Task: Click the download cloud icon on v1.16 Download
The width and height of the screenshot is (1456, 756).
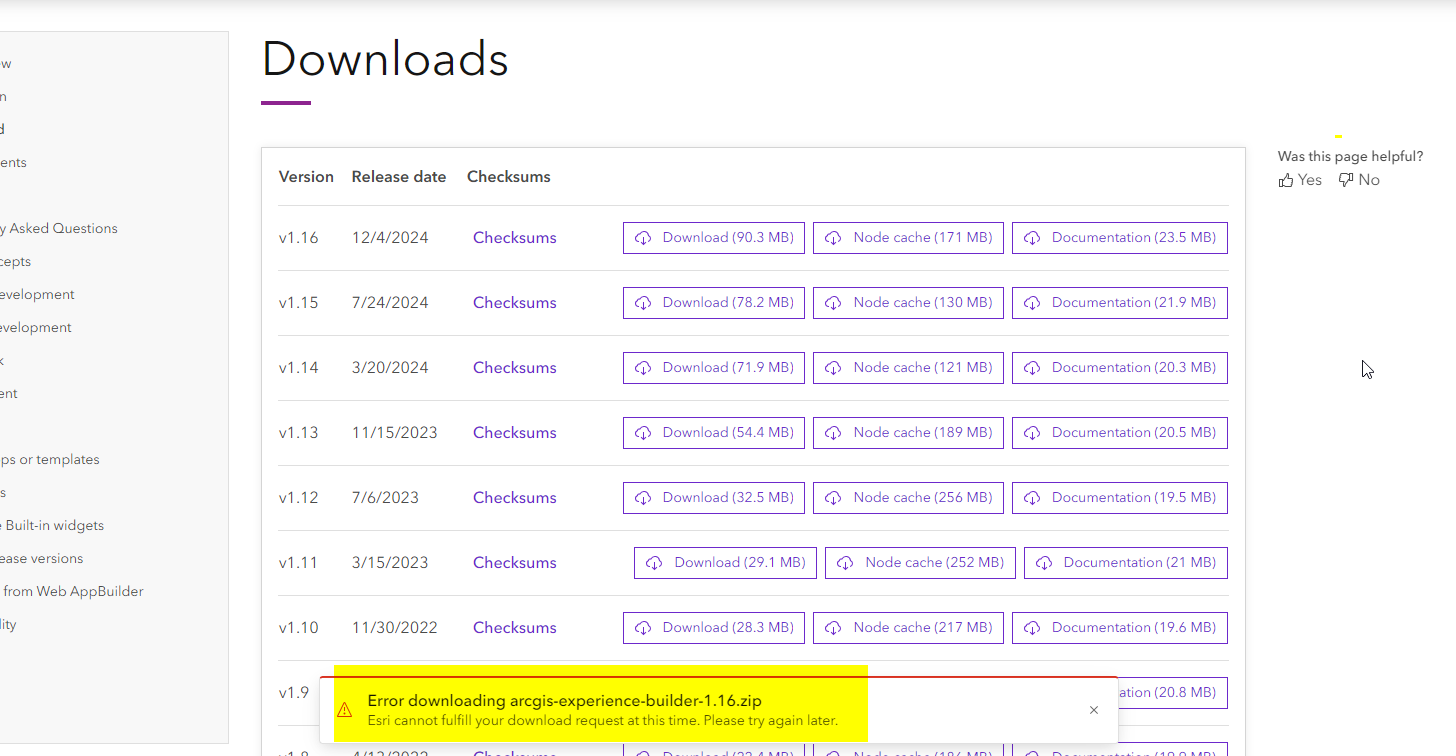Action: pos(643,237)
